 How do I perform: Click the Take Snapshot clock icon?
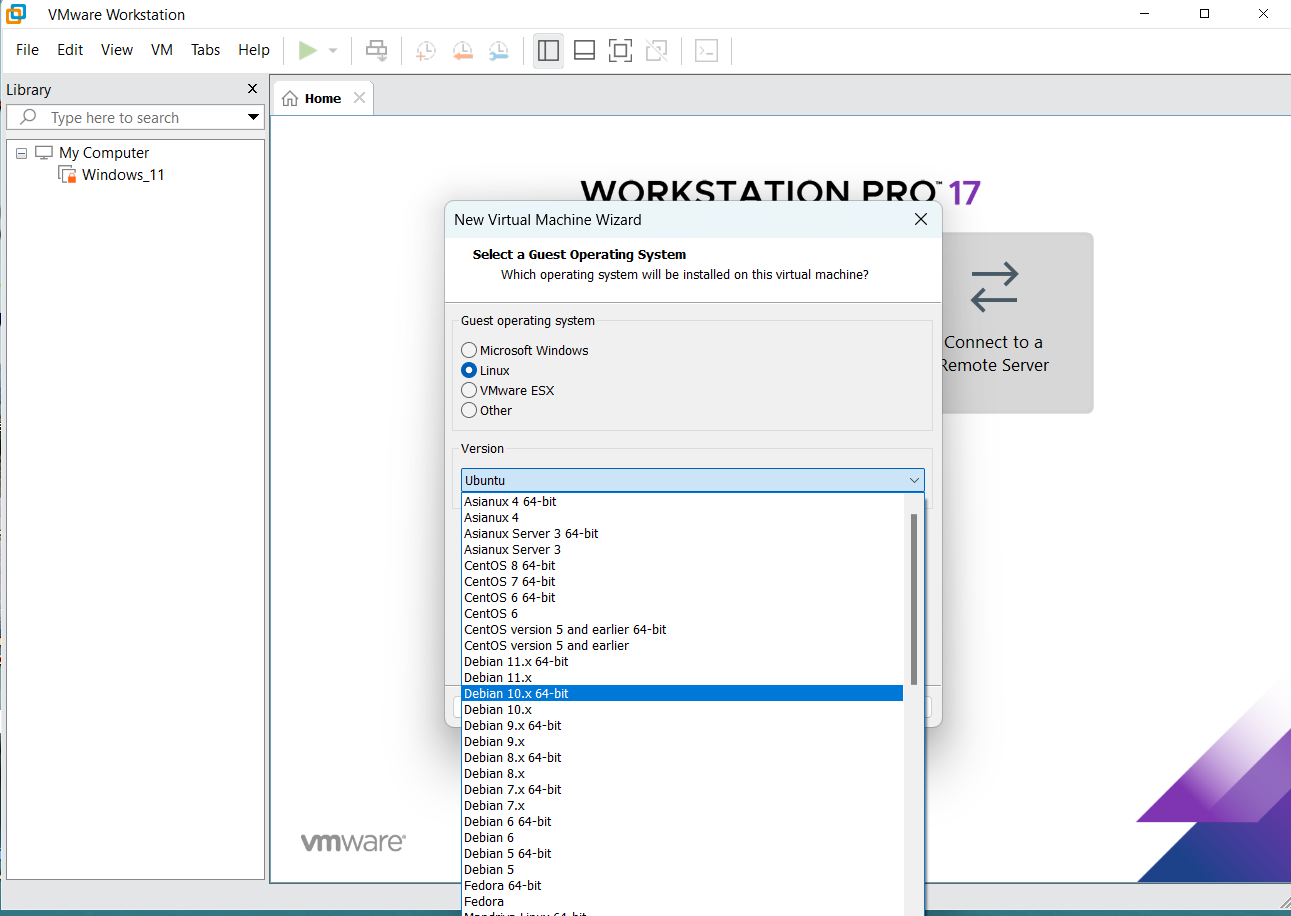click(426, 50)
